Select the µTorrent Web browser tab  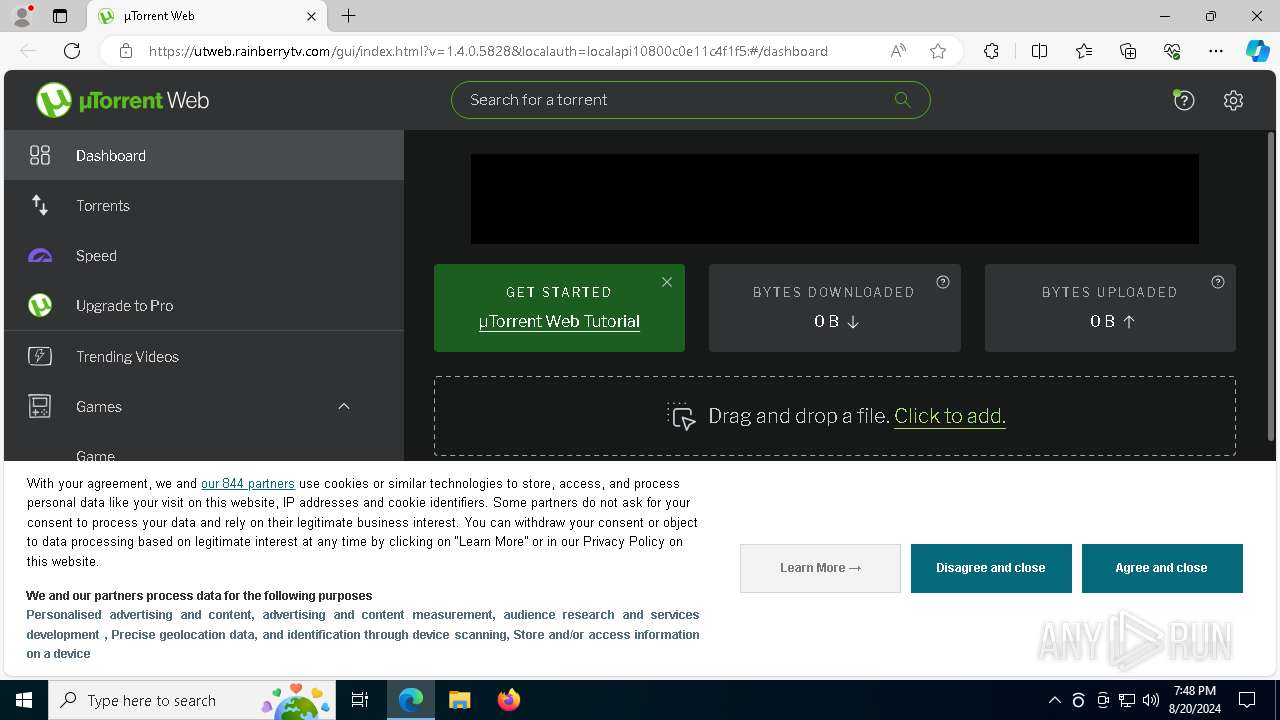click(207, 16)
